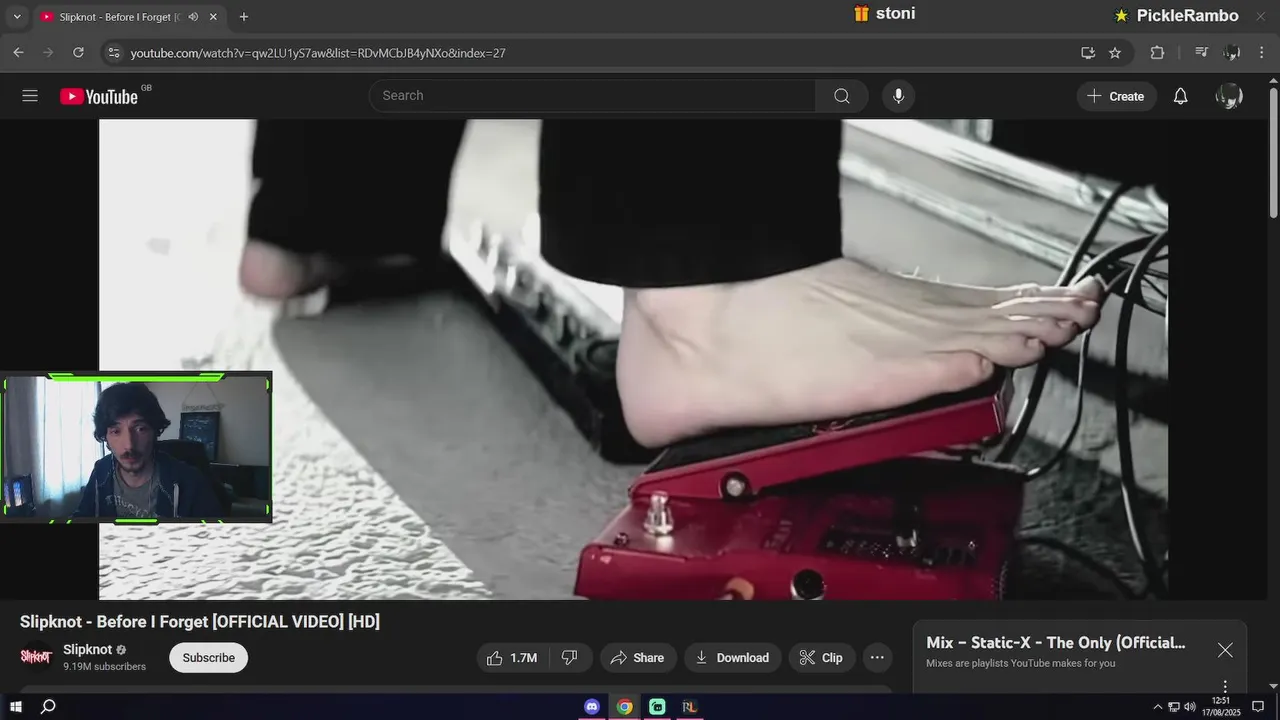The height and width of the screenshot is (720, 1280).
Task: Open the YouTube account avatar menu
Action: (x=1229, y=96)
